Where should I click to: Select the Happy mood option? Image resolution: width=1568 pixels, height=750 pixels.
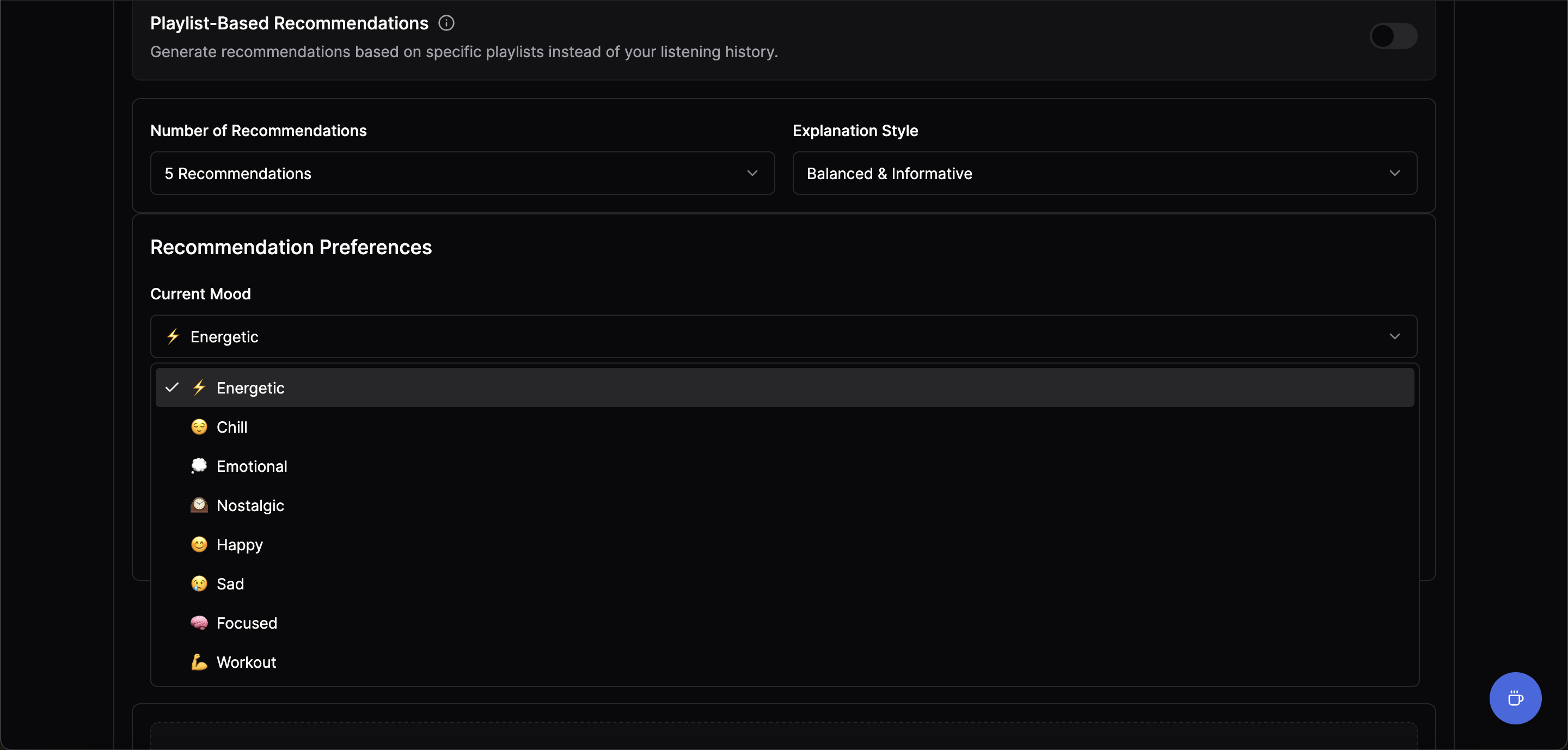[240, 544]
